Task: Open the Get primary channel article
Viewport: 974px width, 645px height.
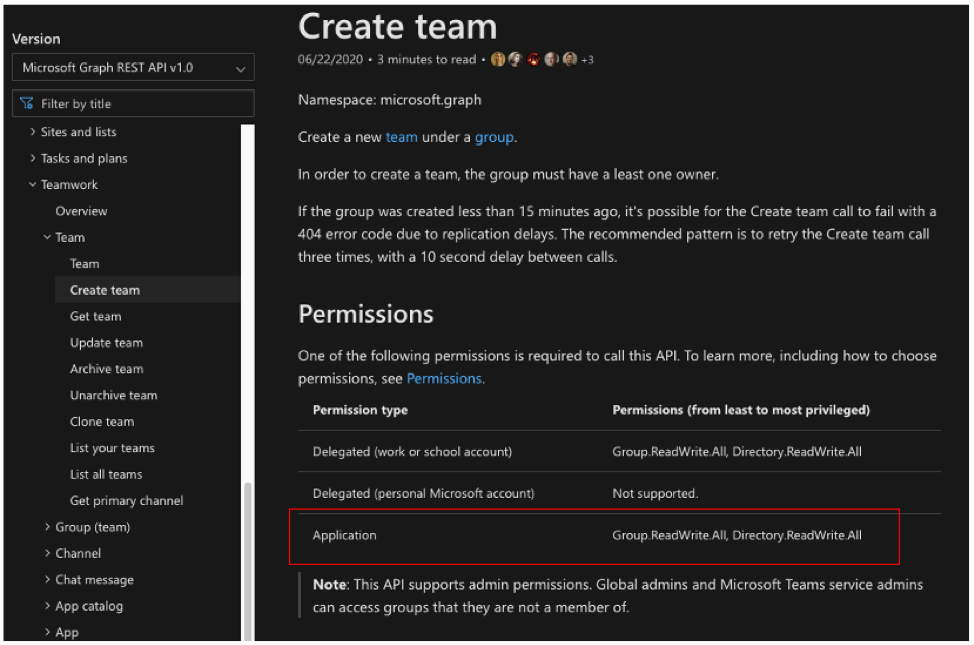Action: point(127,501)
